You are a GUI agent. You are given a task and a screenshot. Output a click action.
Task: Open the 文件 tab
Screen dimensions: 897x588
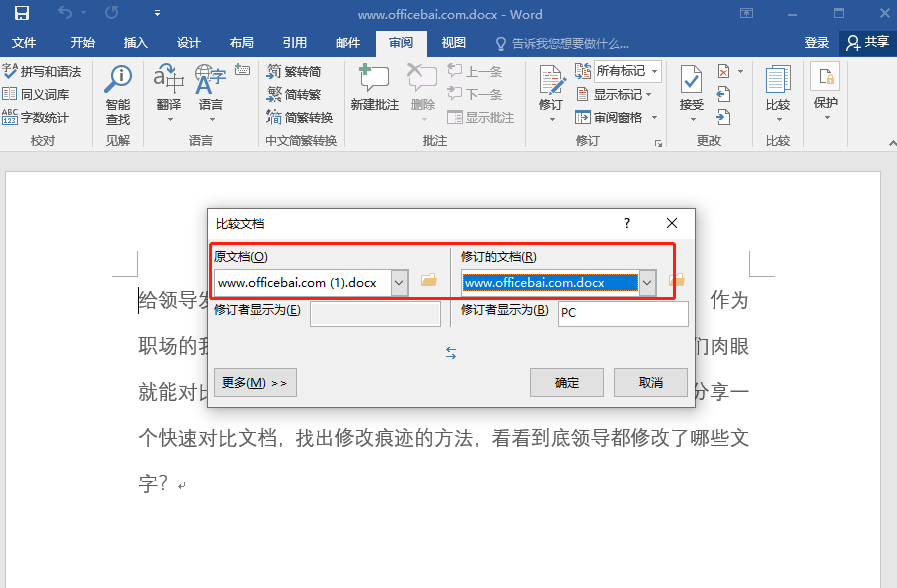(x=24, y=43)
